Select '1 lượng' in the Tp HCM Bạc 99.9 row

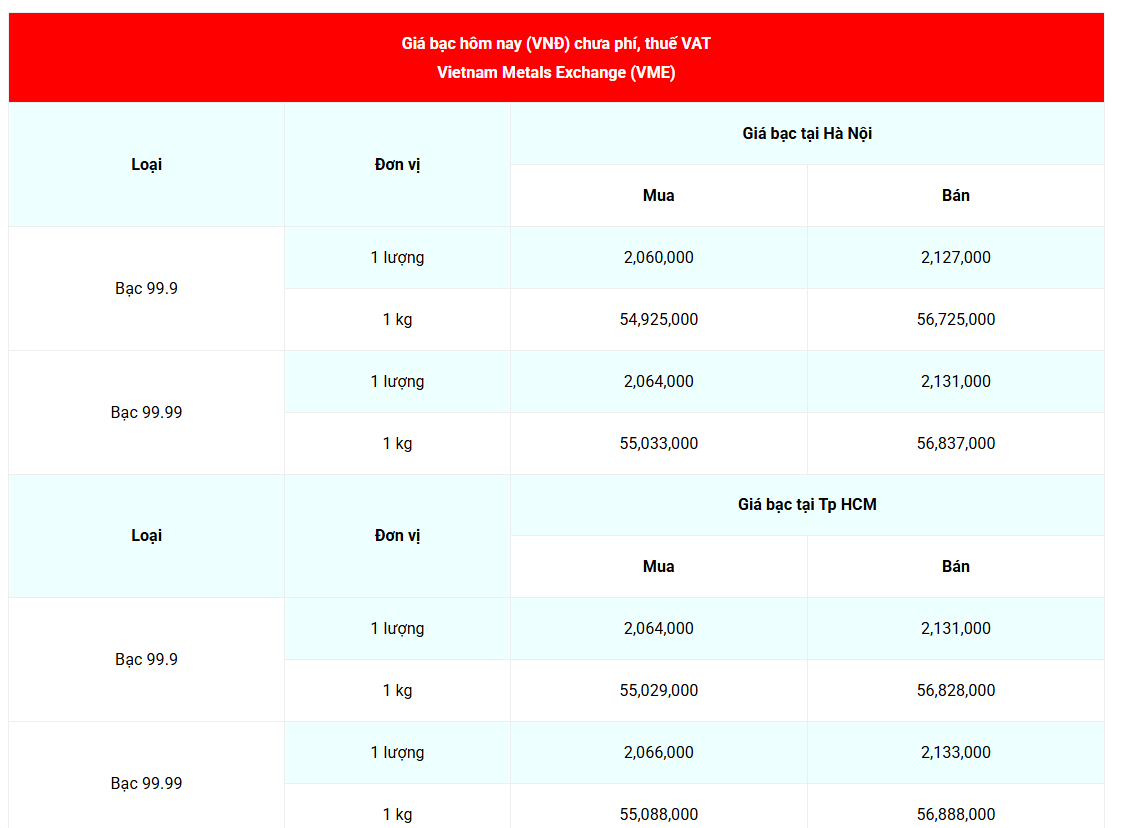(x=397, y=628)
